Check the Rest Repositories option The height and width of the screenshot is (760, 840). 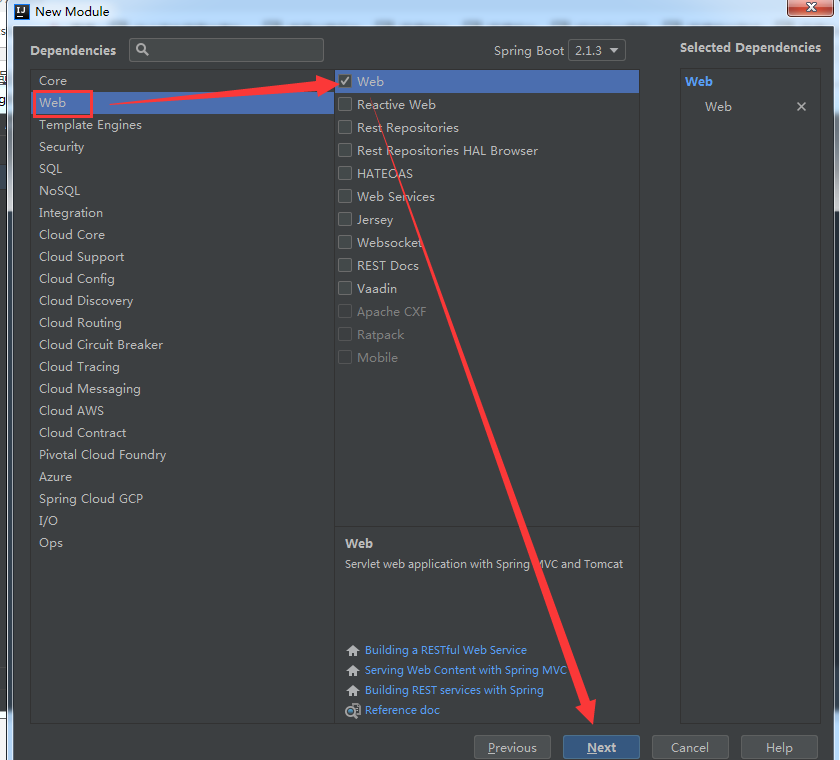pos(345,127)
